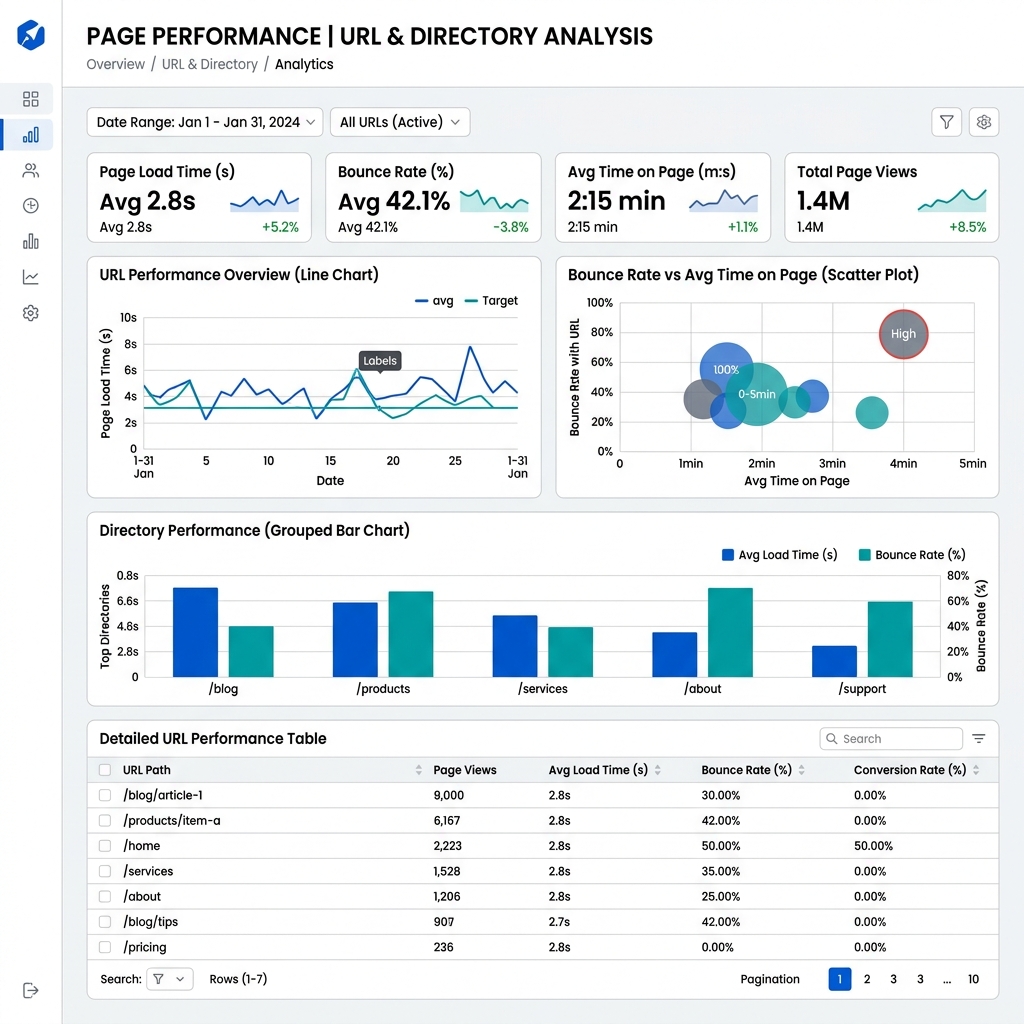Click the Page Views column header

[x=465, y=770]
